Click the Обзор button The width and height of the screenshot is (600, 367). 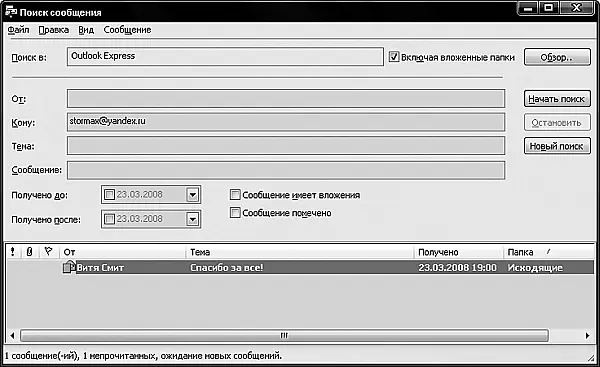point(557,57)
